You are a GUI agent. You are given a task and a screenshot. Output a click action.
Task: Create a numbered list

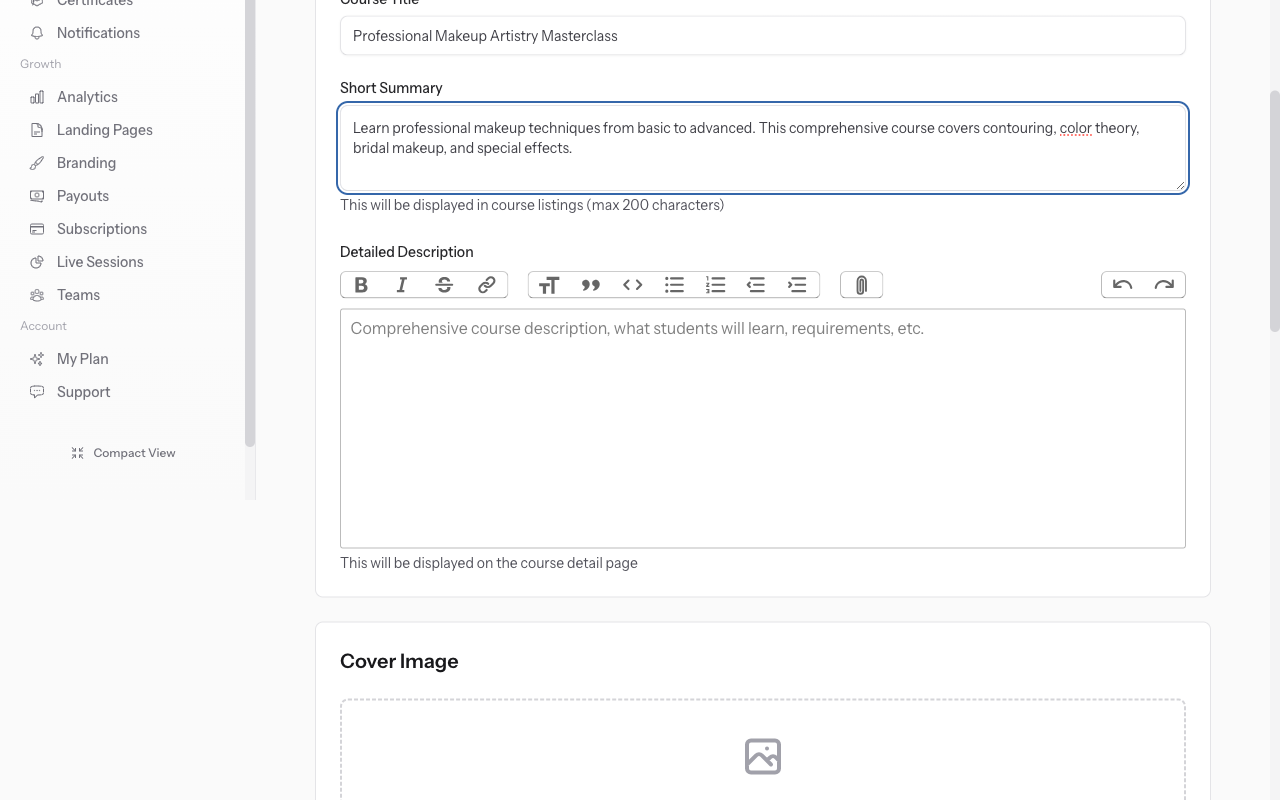tap(715, 285)
